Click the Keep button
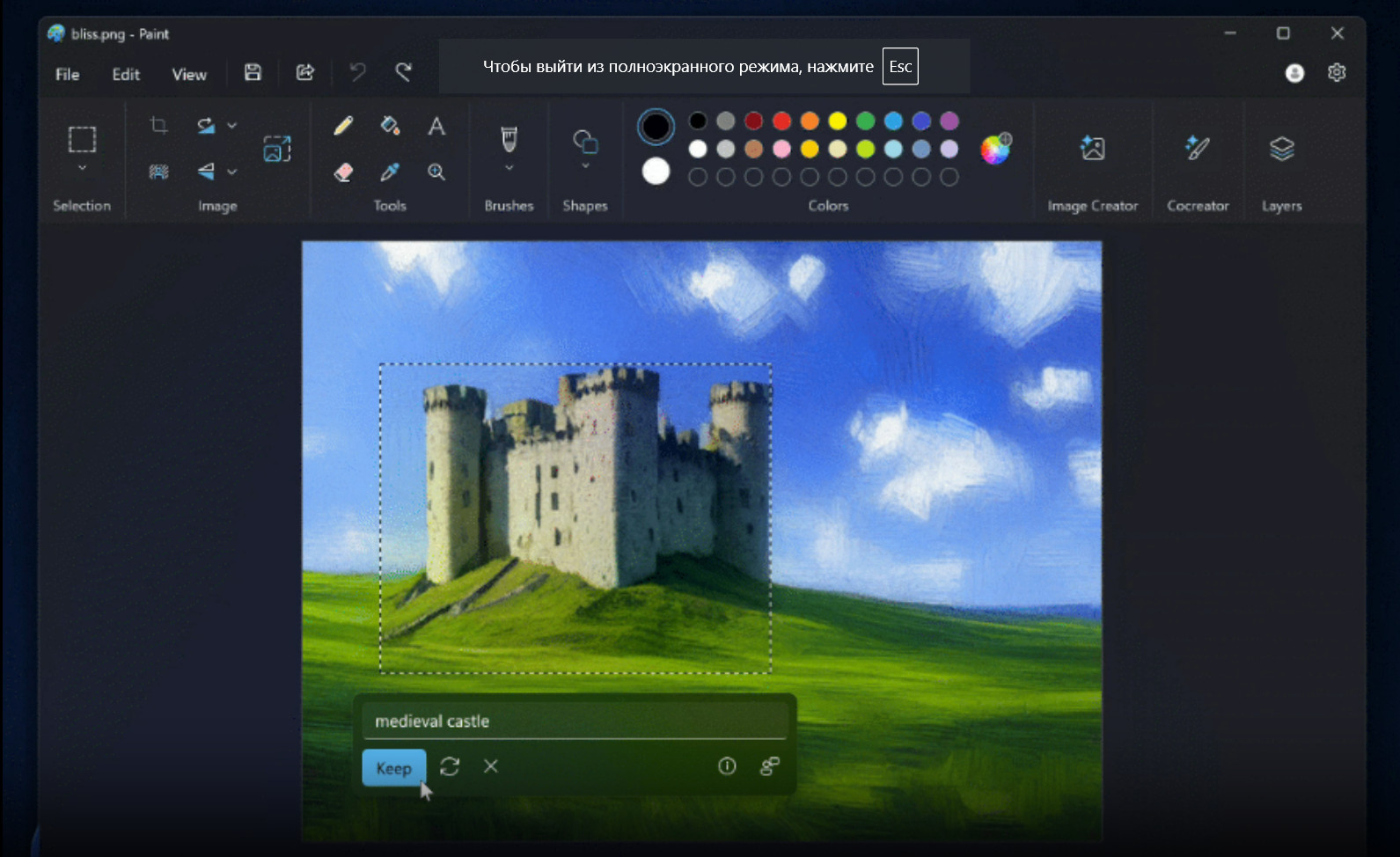This screenshot has height=857, width=1400. (x=393, y=768)
